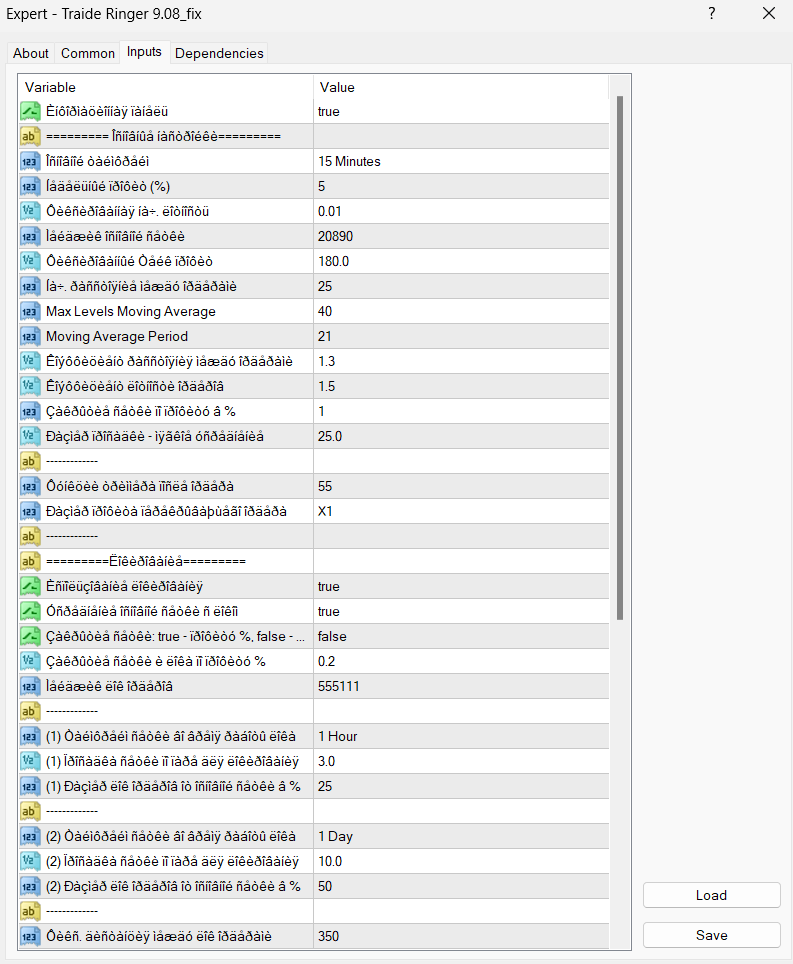Switch to the Dependencies tab
The height and width of the screenshot is (964, 793).
(219, 53)
